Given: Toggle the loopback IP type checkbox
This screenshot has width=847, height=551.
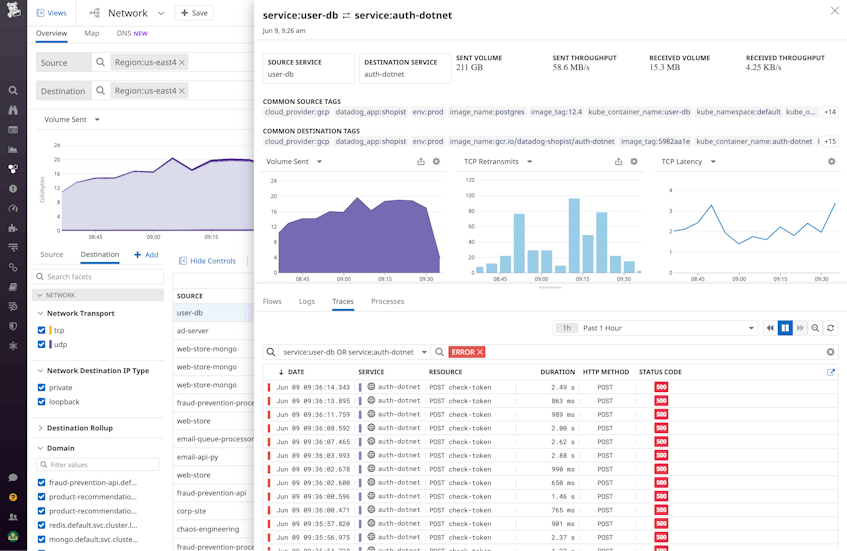Looking at the screenshot, I should (42, 401).
